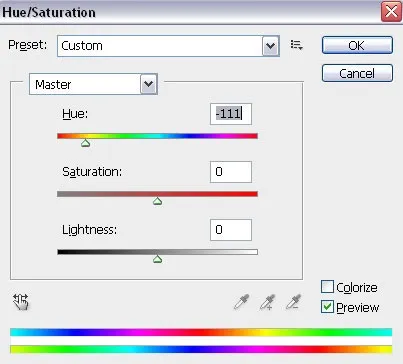Focus the Lightness value input field
403x364 pixels.
click(x=231, y=230)
